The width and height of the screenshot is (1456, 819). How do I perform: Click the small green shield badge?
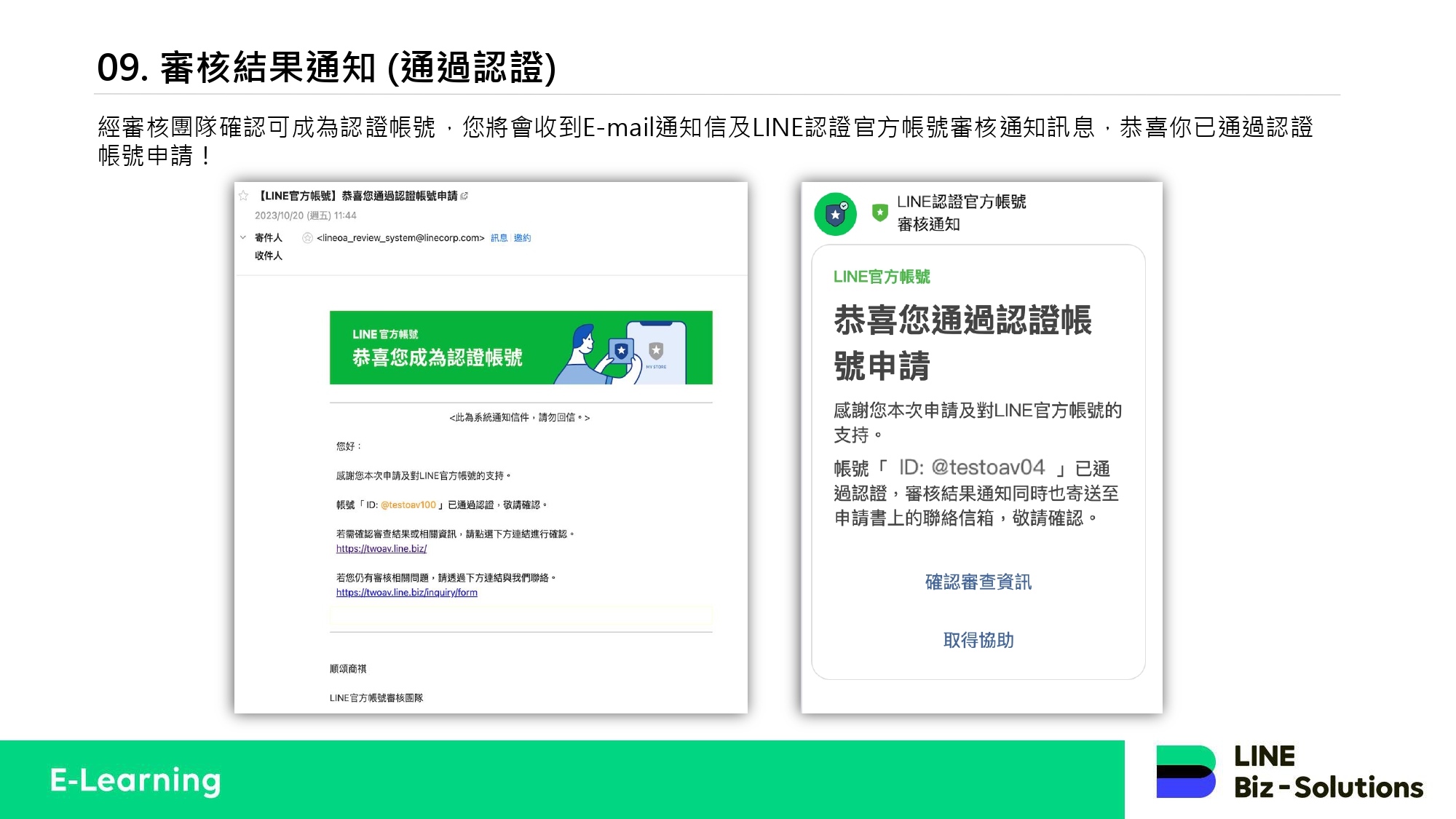pyautogui.click(x=879, y=213)
